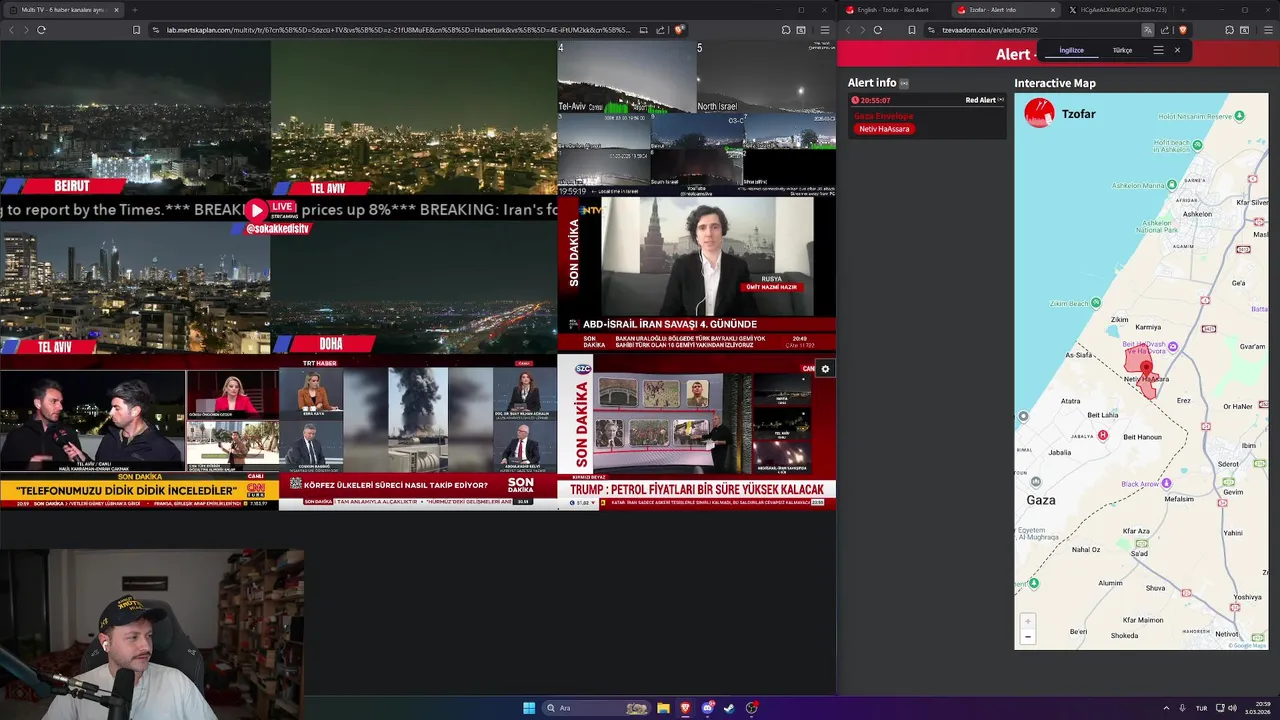Share the Multi TV page link
Screen dimensions: 1280x720
point(660,30)
